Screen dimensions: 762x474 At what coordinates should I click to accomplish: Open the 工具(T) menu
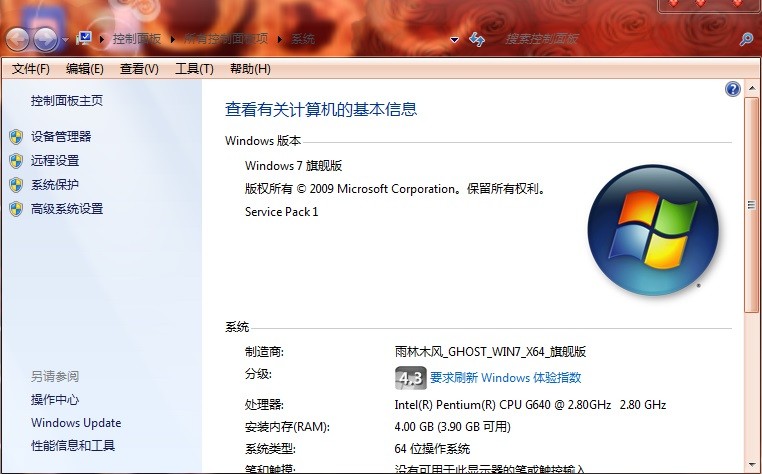tap(194, 69)
